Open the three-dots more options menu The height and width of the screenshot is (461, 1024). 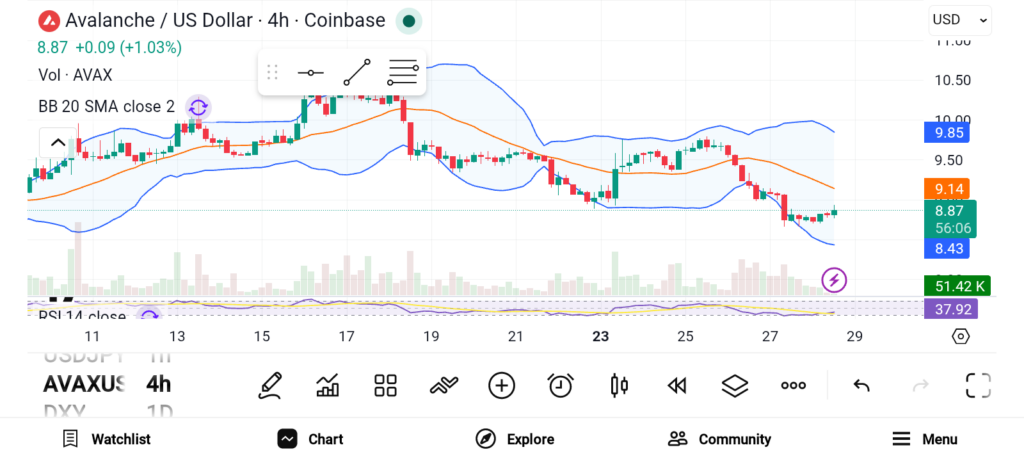(x=793, y=385)
